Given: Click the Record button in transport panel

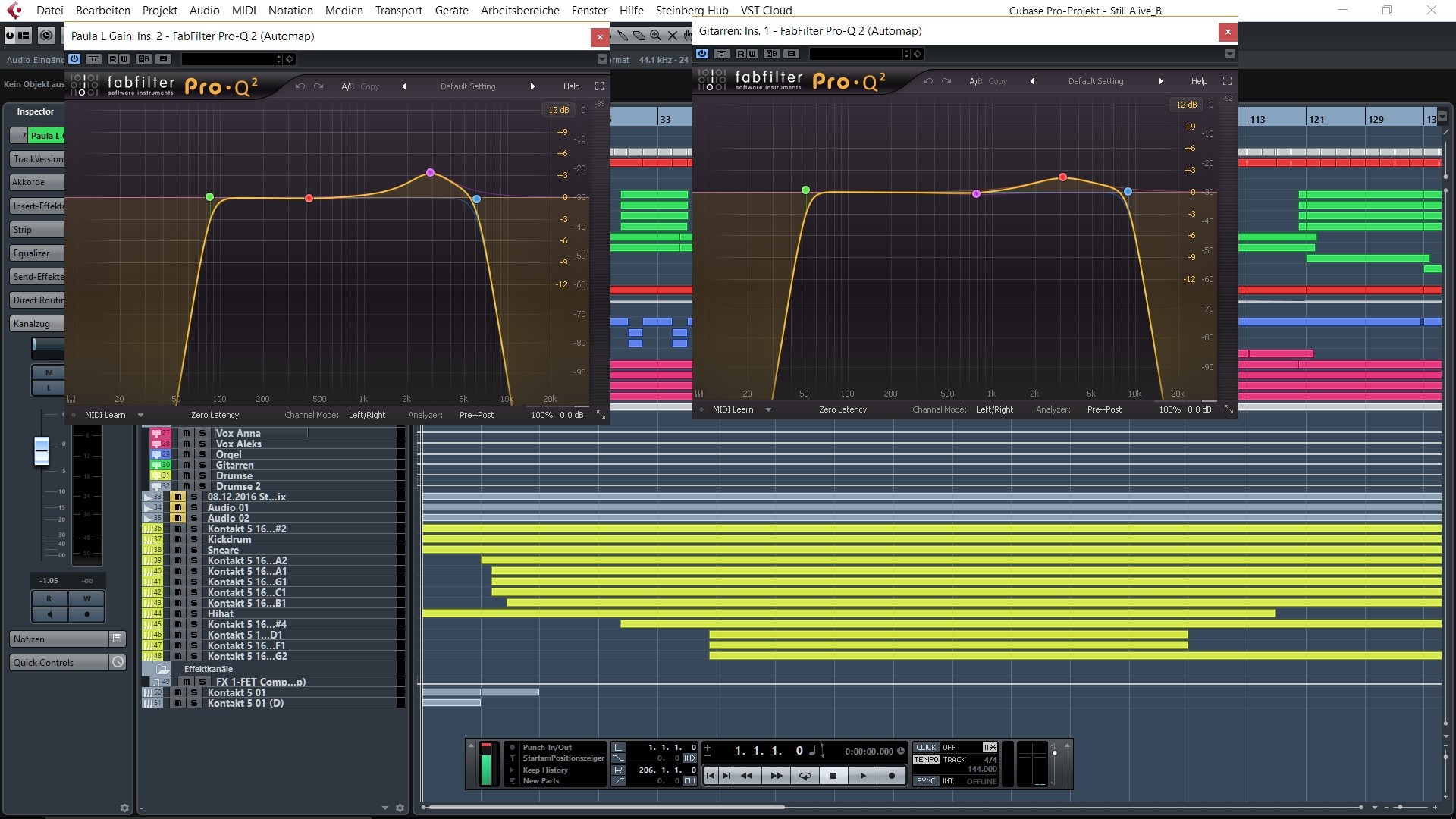Looking at the screenshot, I should pos(891,776).
